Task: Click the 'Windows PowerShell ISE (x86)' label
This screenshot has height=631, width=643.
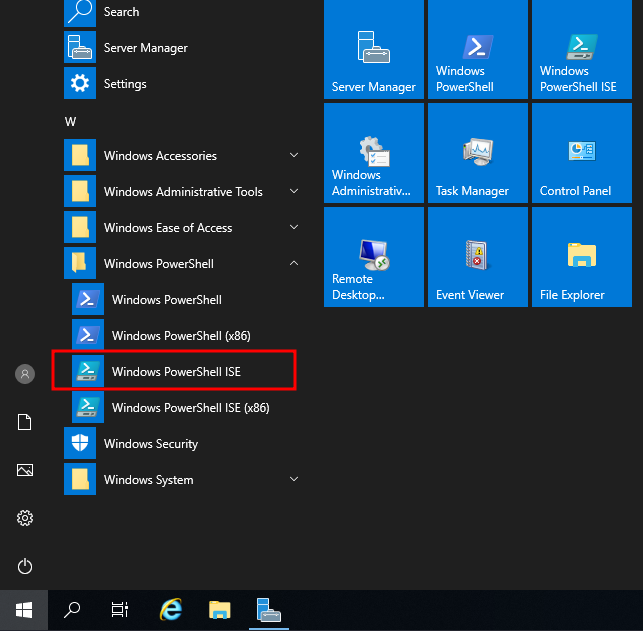Action: coord(191,408)
